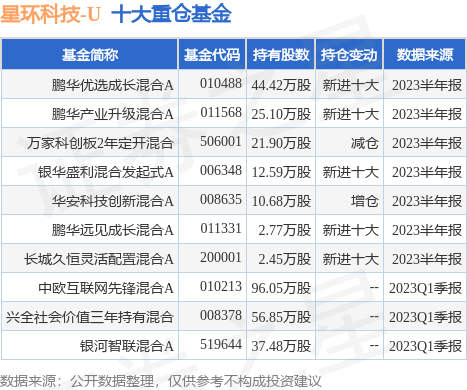Click 新进十大 in 长城久恒灵活配置混合A row
This screenshot has width=467, height=390.
(x=351, y=259)
